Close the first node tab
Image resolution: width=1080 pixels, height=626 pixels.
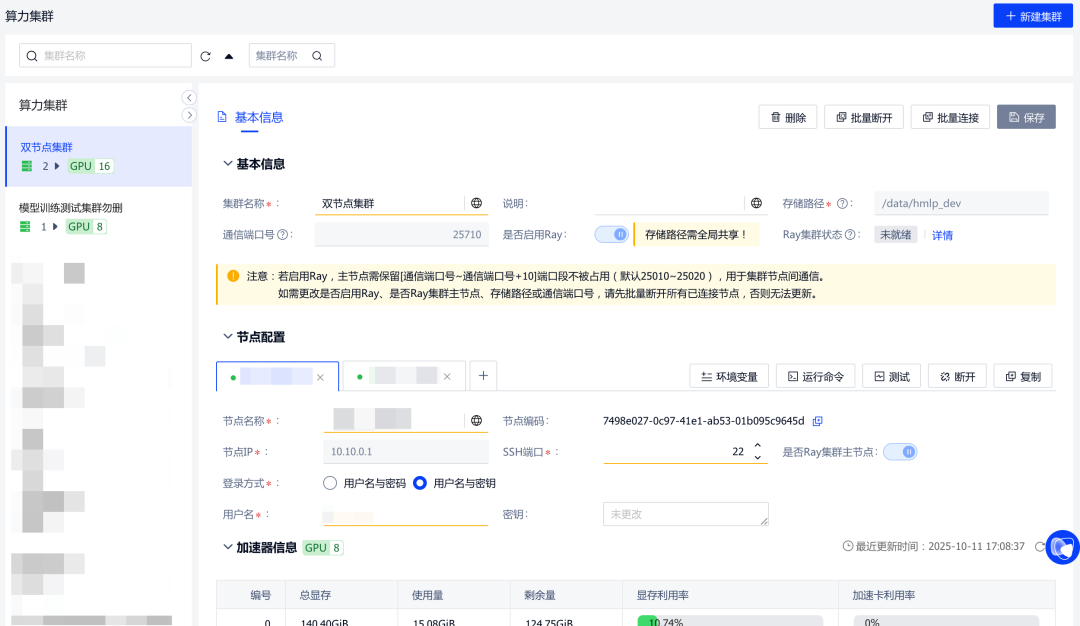tap(320, 377)
